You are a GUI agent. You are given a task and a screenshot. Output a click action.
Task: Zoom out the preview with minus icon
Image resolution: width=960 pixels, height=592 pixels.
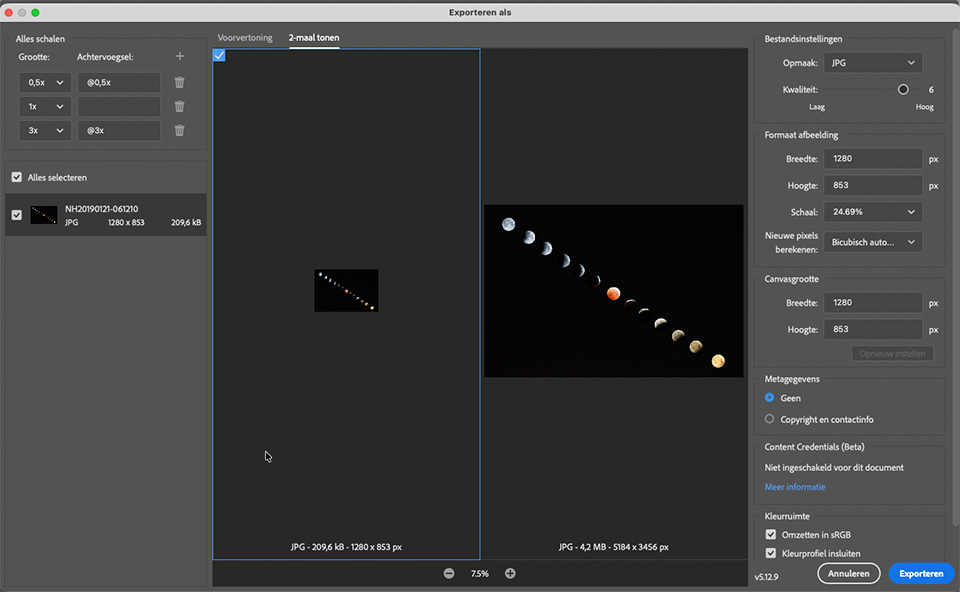pos(449,573)
